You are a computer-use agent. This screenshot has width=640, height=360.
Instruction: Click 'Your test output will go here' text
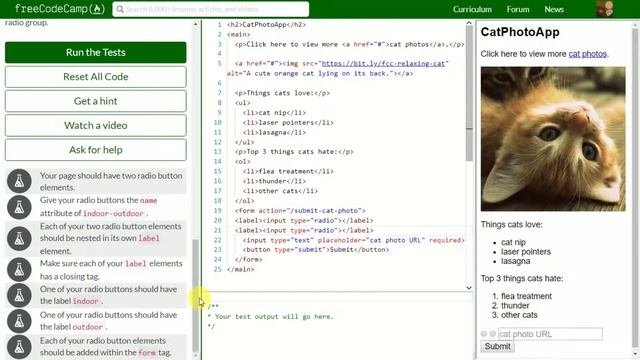(274, 316)
